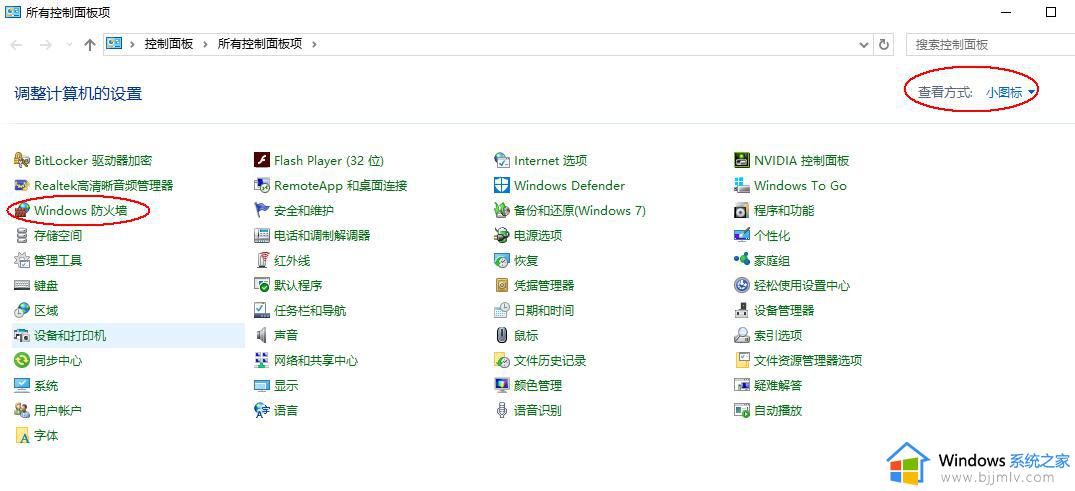The image size is (1075, 491).
Task: Open the 语言 icon
Action: (262, 410)
